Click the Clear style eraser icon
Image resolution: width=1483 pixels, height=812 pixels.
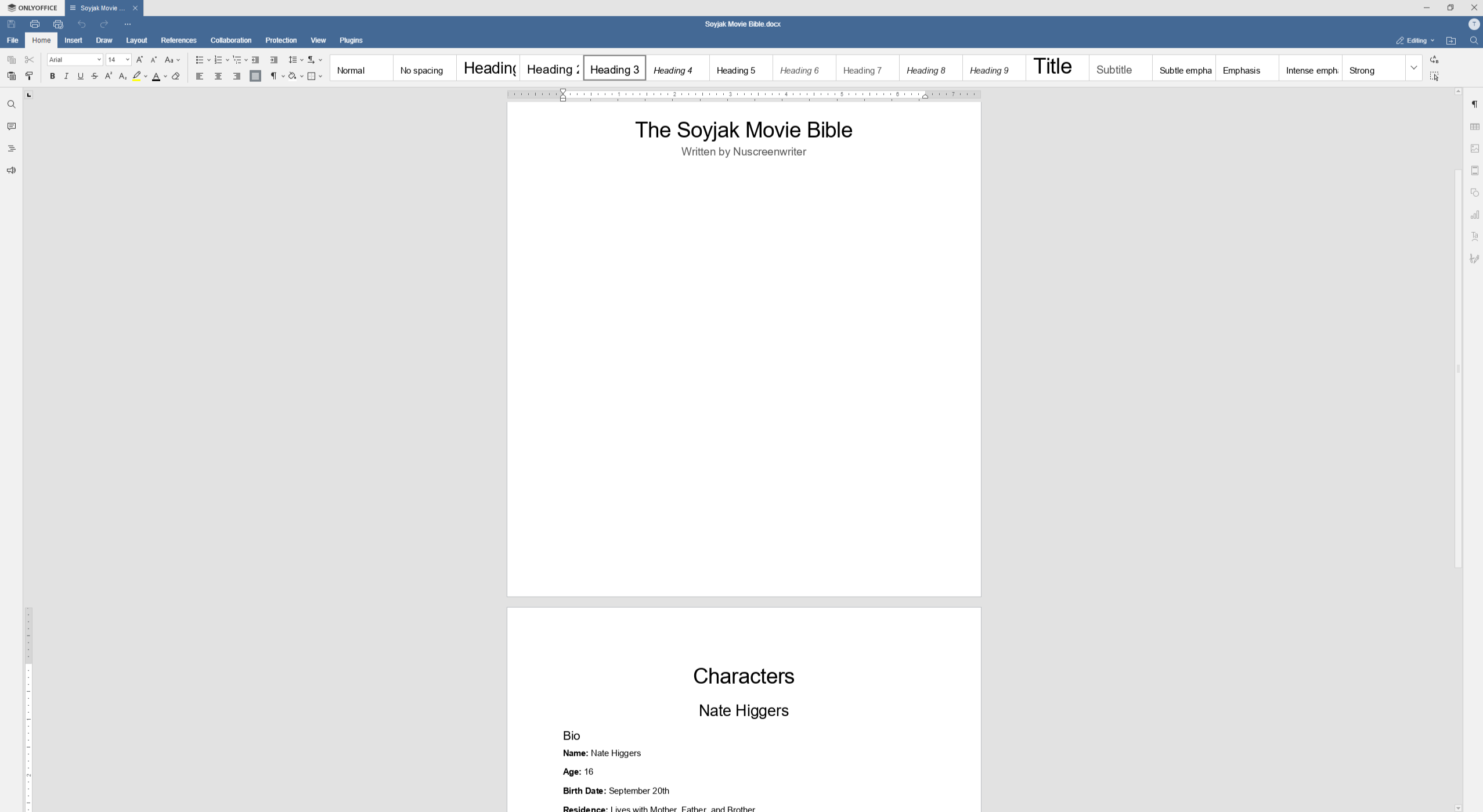176,76
